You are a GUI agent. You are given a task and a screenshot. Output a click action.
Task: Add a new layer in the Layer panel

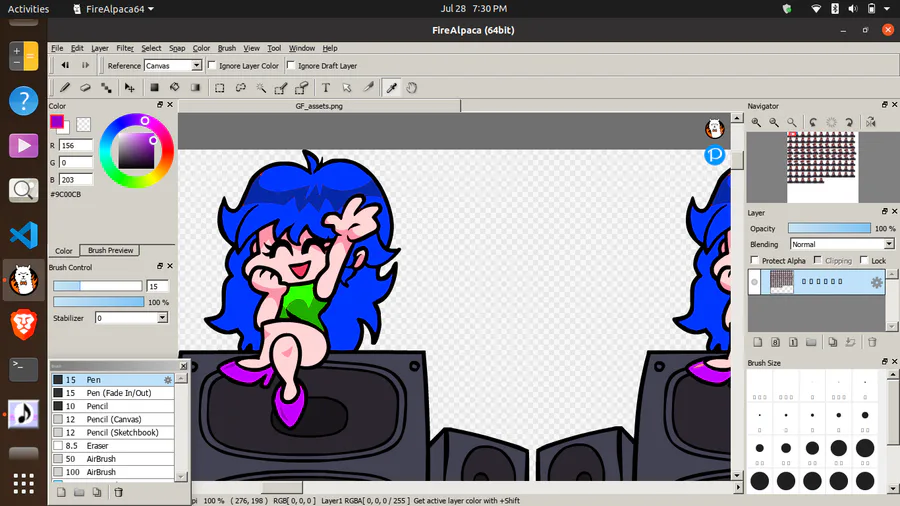[758, 342]
